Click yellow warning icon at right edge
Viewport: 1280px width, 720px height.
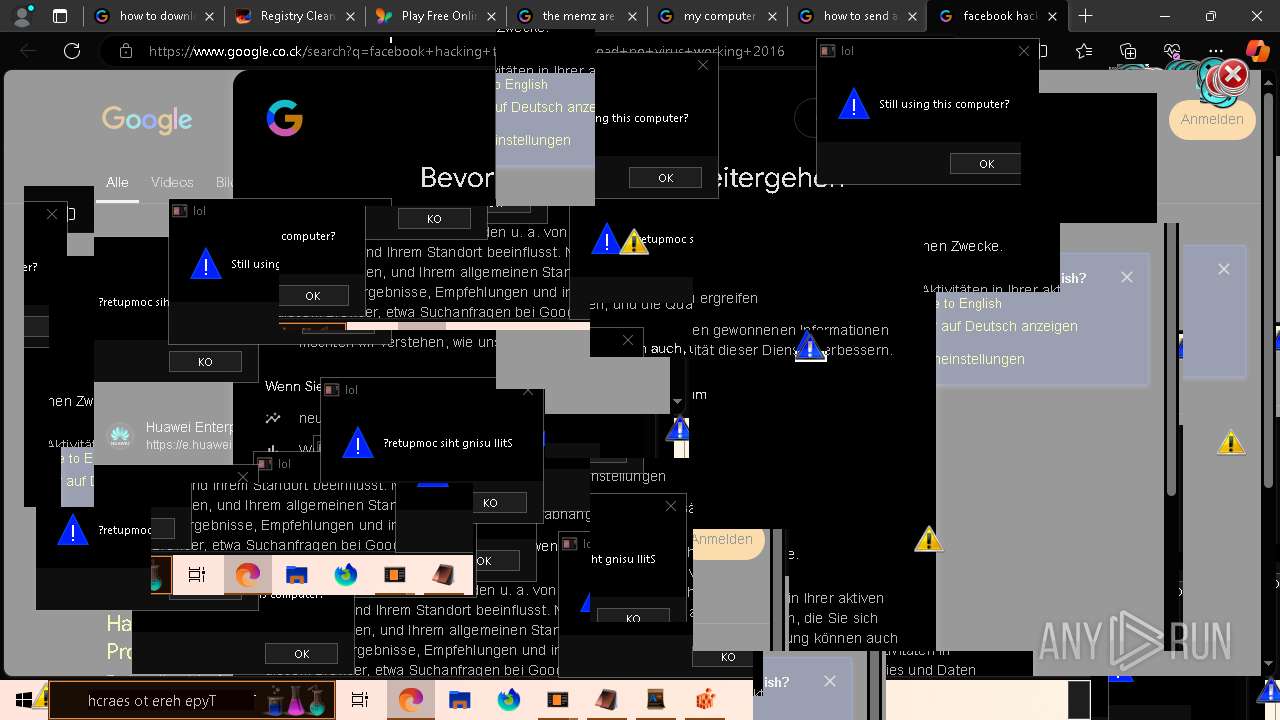click(x=1231, y=442)
